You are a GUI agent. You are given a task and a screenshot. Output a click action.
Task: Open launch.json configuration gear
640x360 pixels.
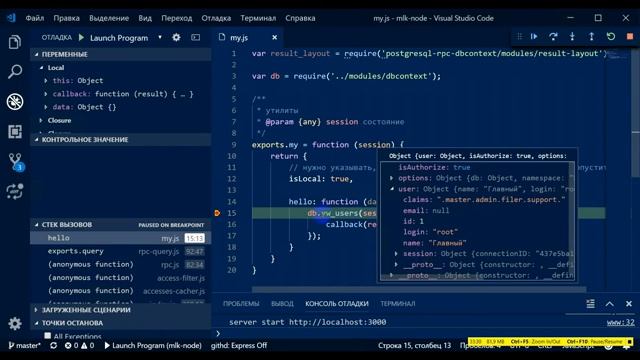click(176, 38)
